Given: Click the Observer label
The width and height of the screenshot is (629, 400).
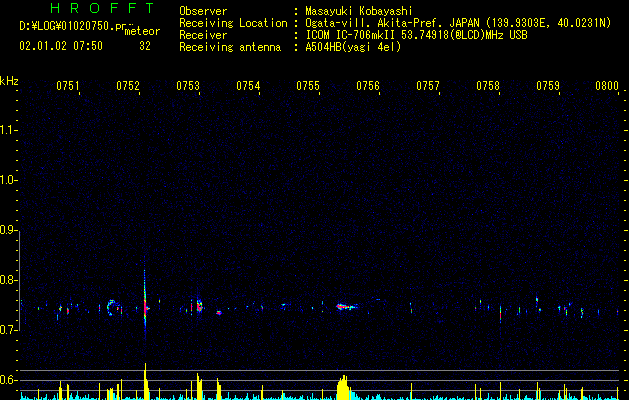Looking at the screenshot, I should click(203, 11).
